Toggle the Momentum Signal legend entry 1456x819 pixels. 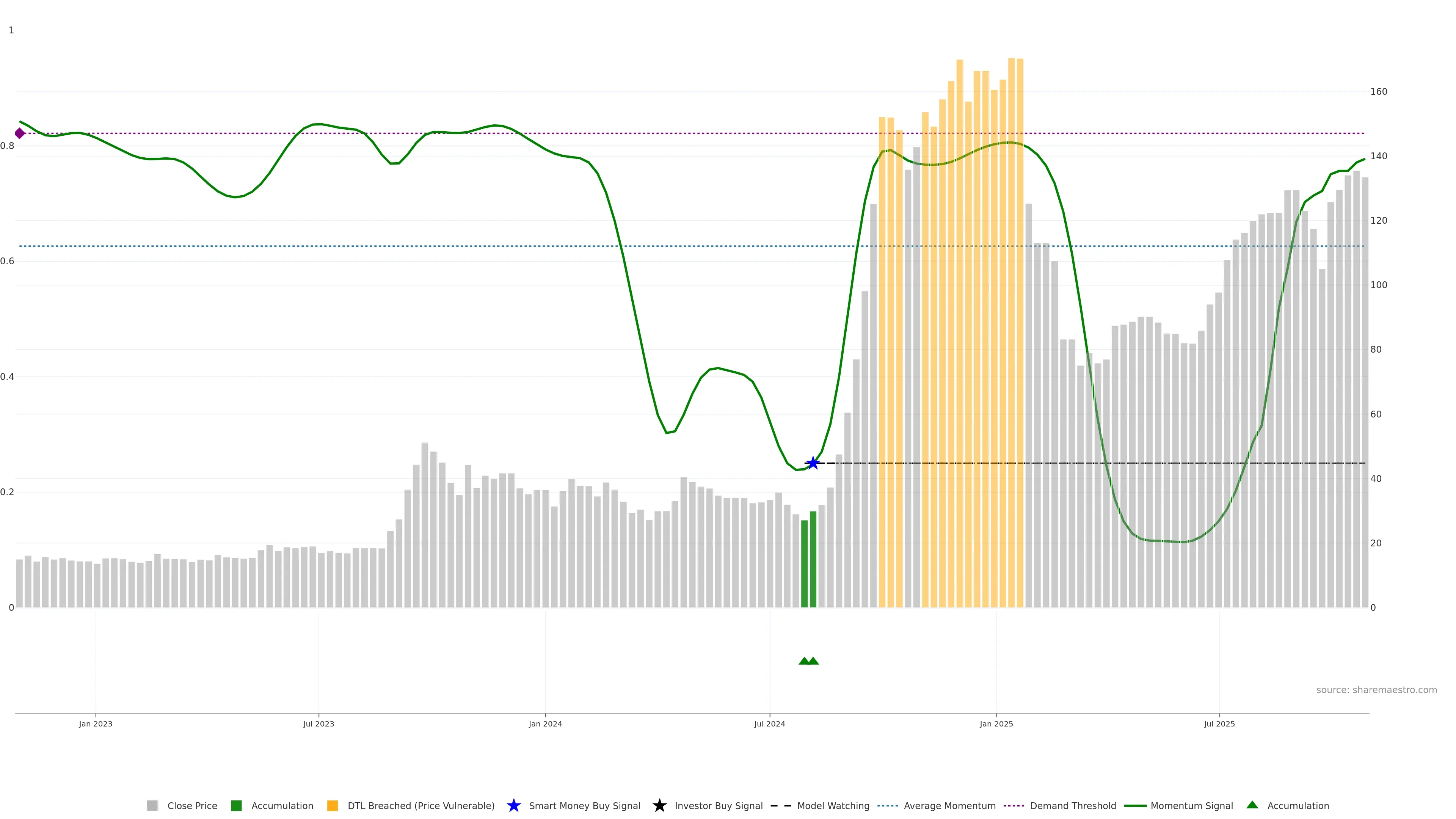pyautogui.click(x=1191, y=805)
